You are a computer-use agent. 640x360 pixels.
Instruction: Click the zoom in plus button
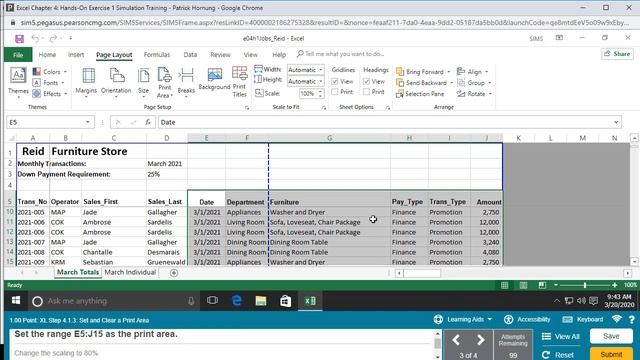point(615,285)
